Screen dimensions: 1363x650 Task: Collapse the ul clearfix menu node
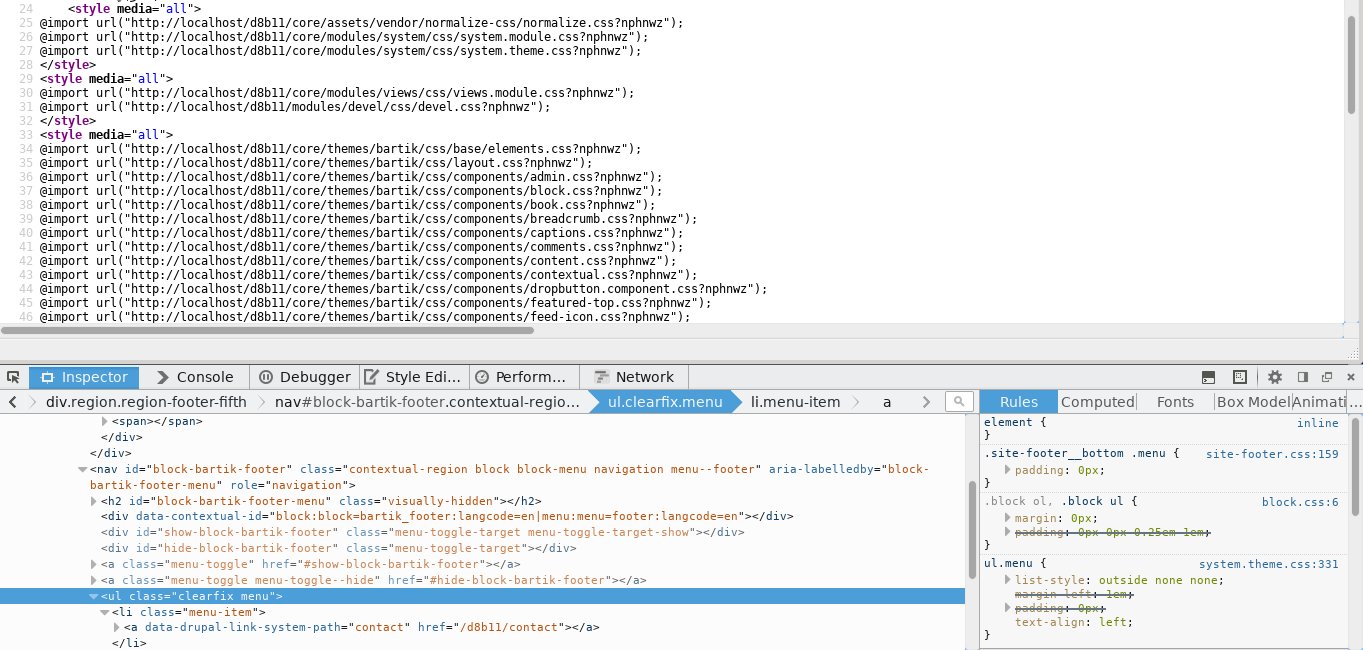94,596
